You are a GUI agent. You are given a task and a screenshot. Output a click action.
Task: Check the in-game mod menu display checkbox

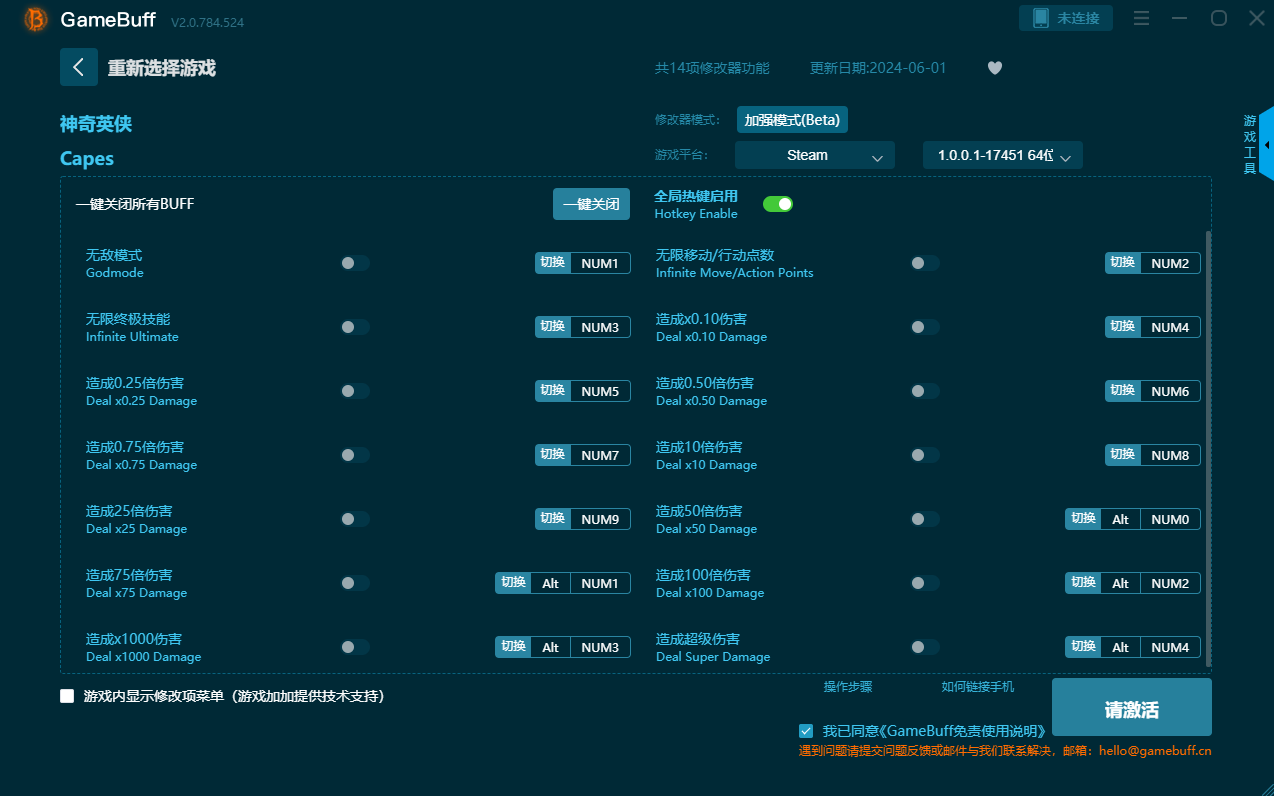pos(67,696)
